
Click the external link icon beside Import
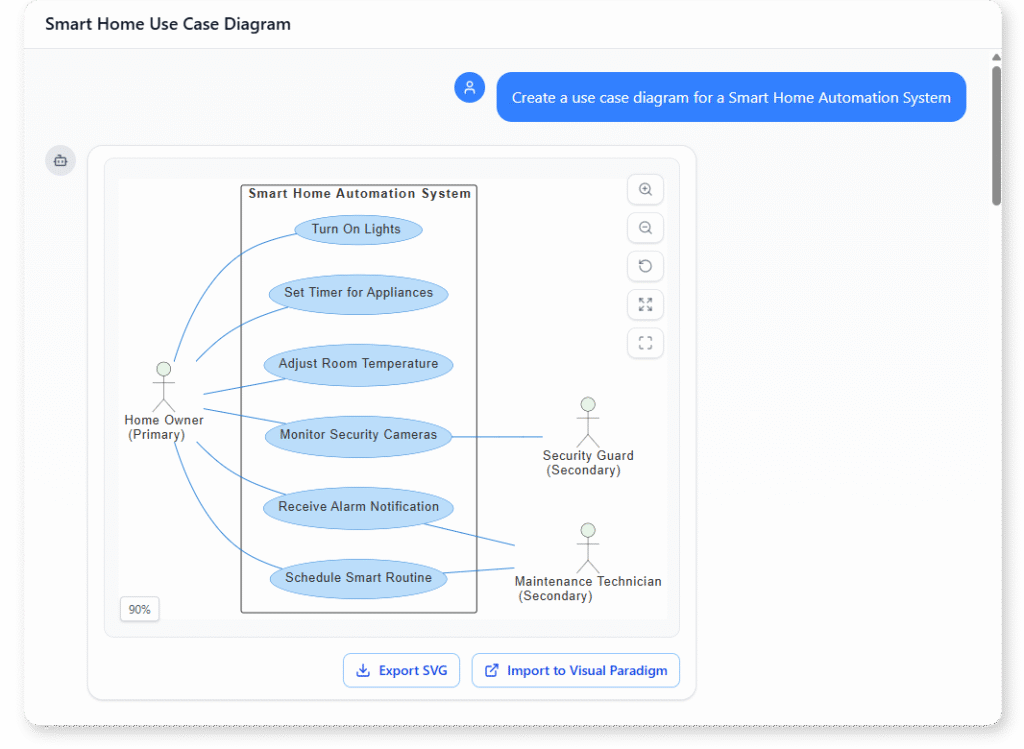490,670
